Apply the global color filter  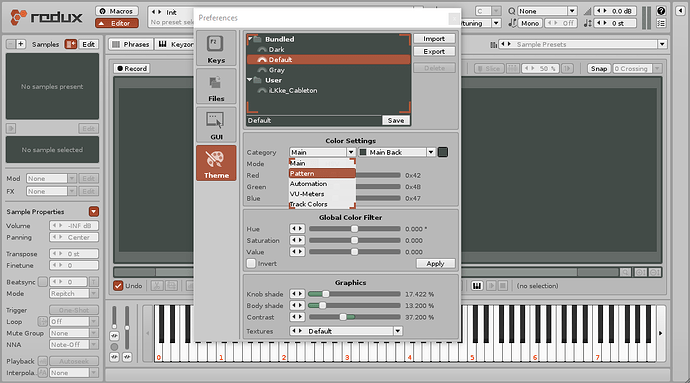(x=435, y=263)
